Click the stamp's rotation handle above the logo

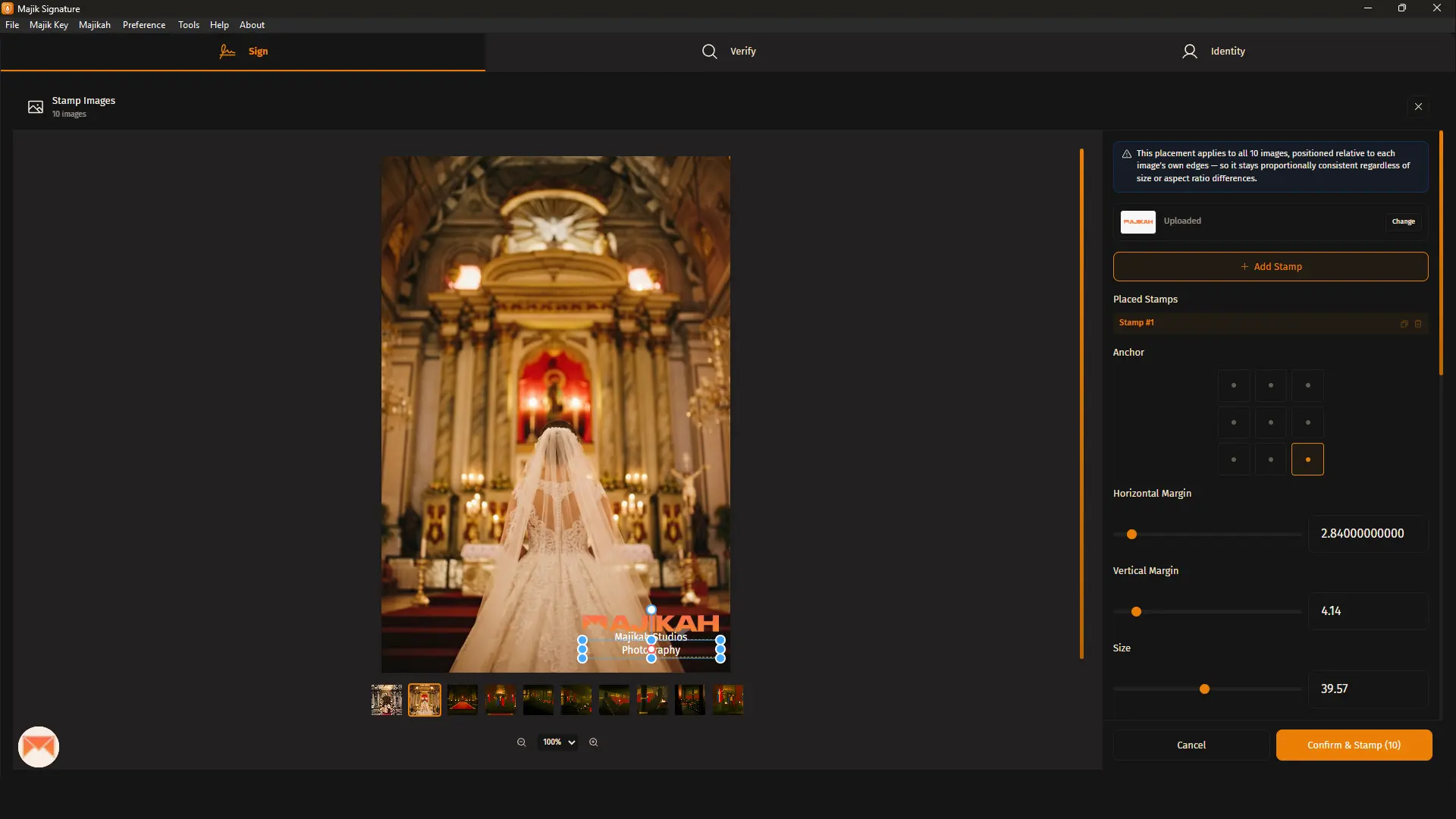tap(651, 610)
